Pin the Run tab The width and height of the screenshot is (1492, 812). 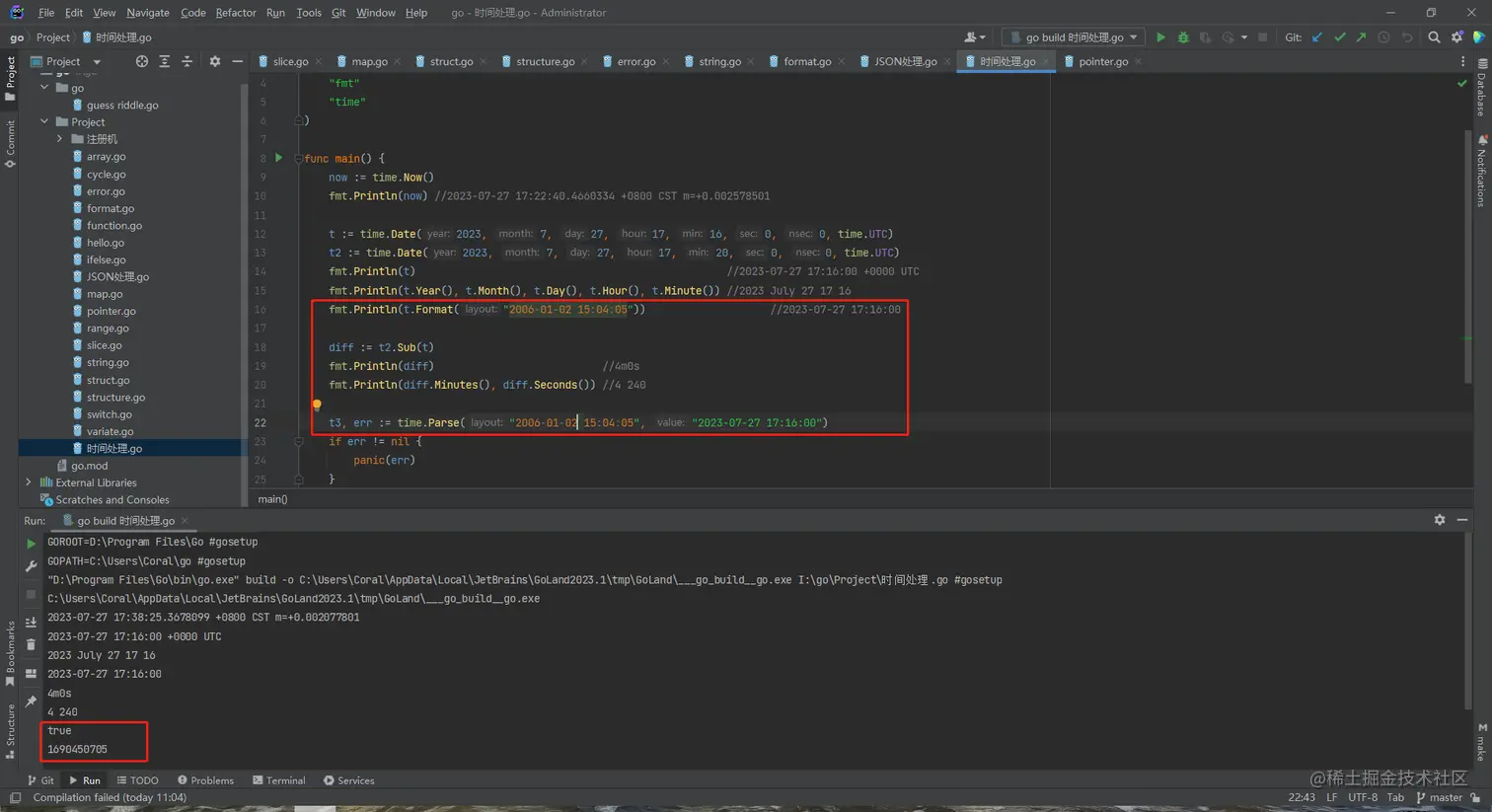[31, 701]
